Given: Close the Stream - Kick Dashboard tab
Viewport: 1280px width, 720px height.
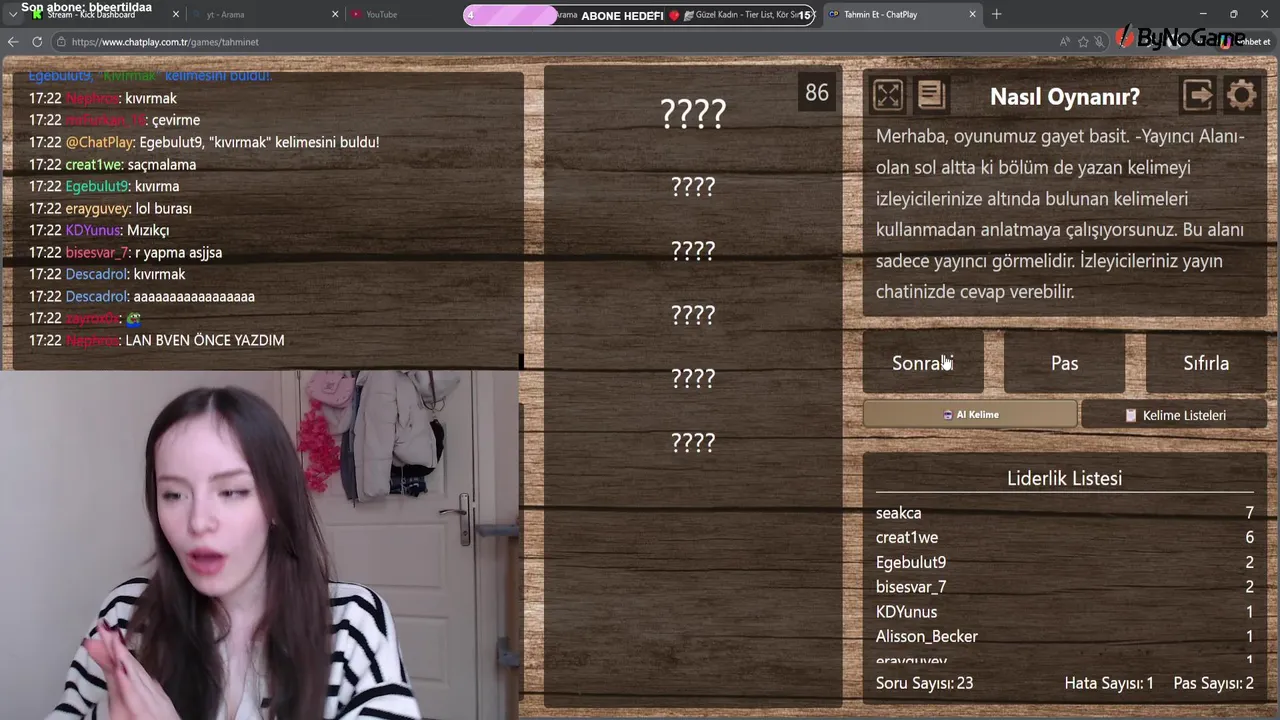Looking at the screenshot, I should [176, 14].
